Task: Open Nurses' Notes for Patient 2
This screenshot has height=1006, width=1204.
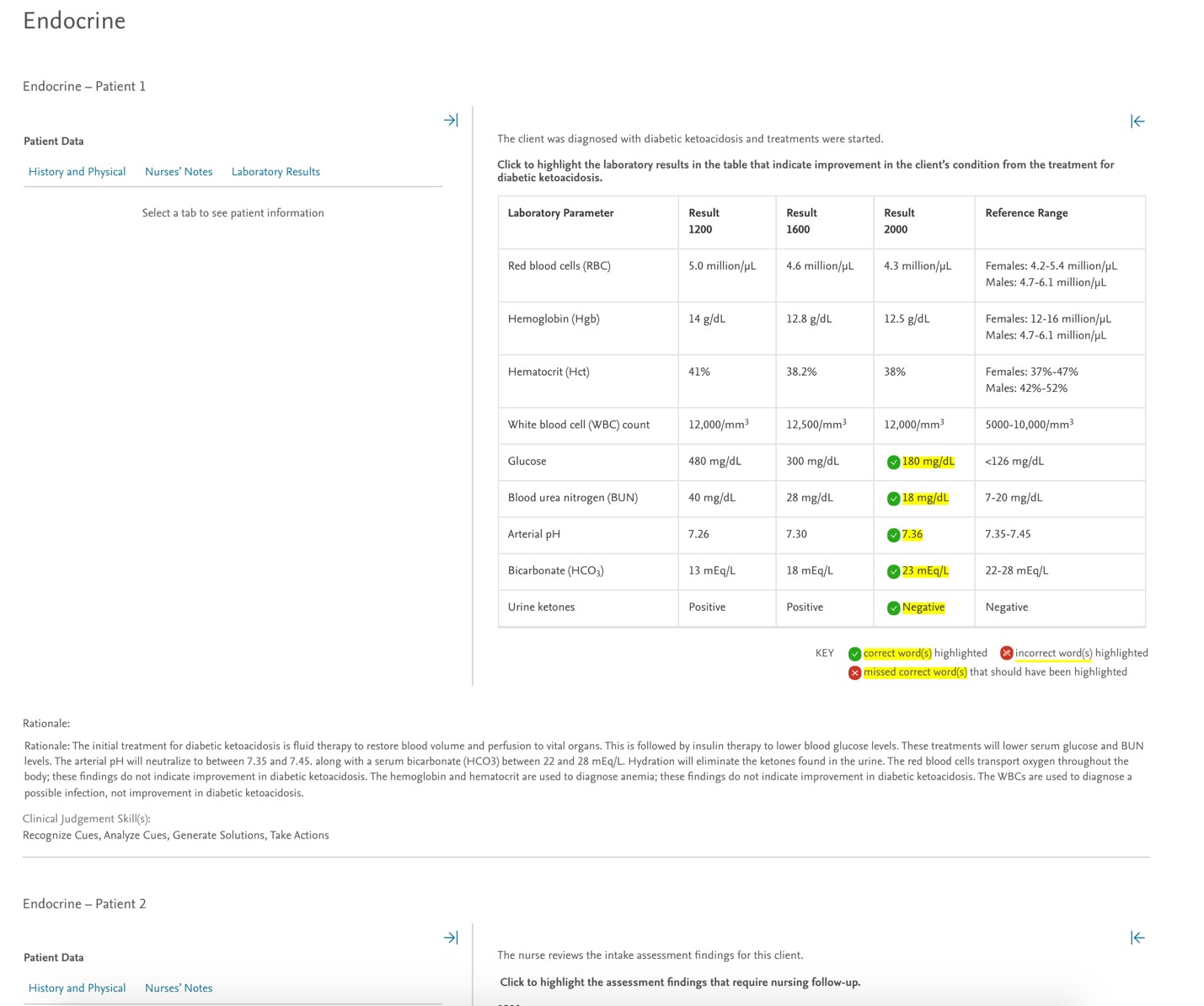Action: [179, 987]
